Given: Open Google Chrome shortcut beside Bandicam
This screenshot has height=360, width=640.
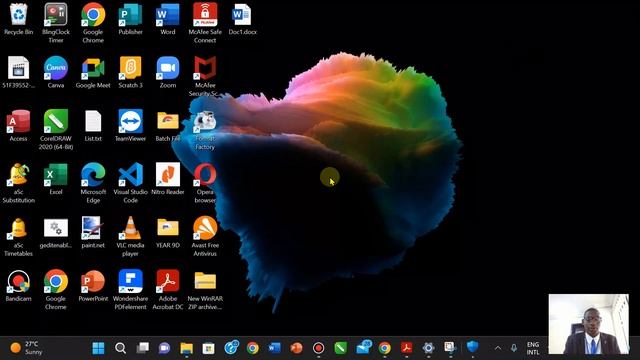Looking at the screenshot, I should point(56,289).
